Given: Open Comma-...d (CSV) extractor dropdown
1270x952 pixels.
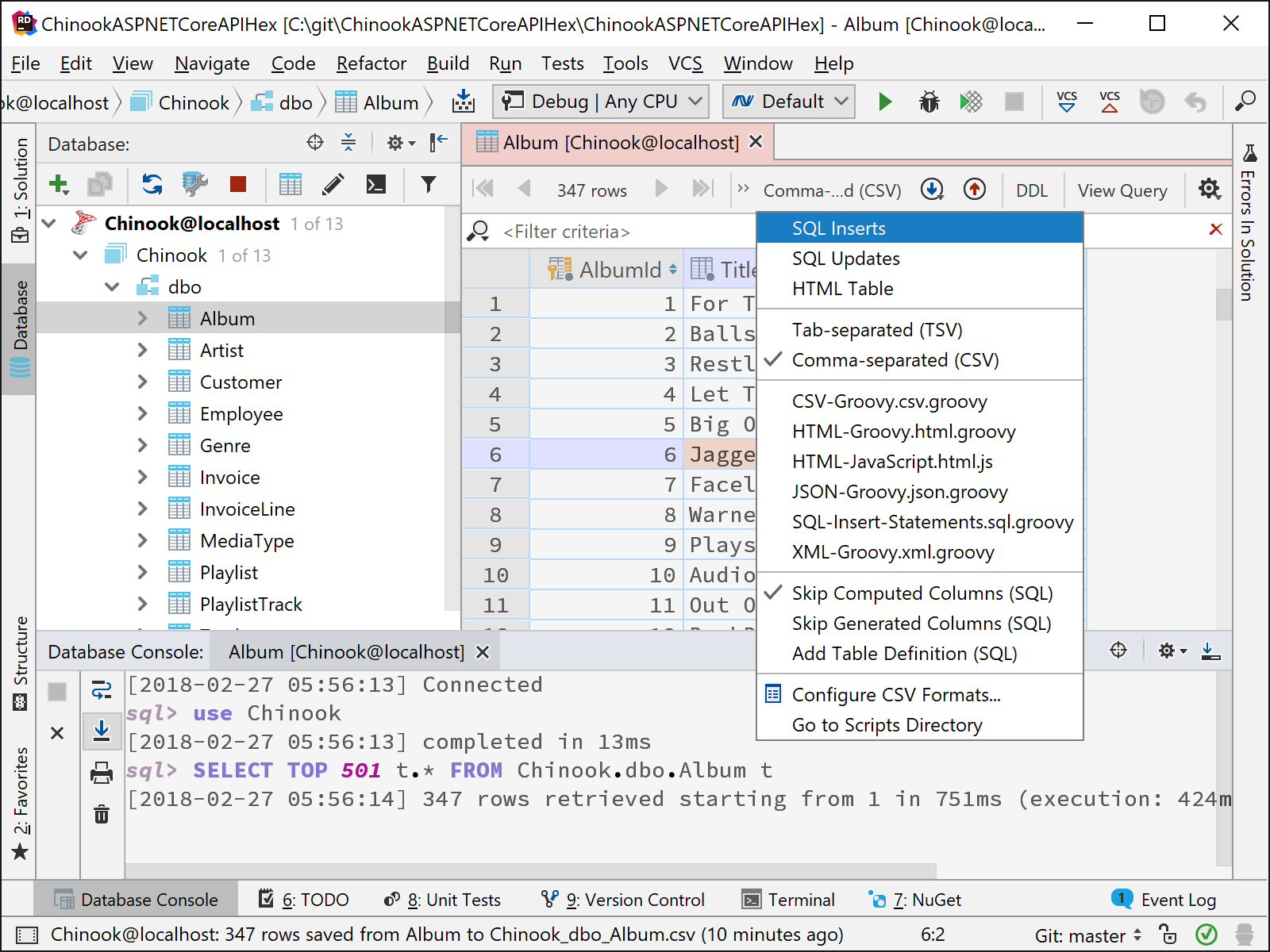Looking at the screenshot, I should click(x=832, y=190).
